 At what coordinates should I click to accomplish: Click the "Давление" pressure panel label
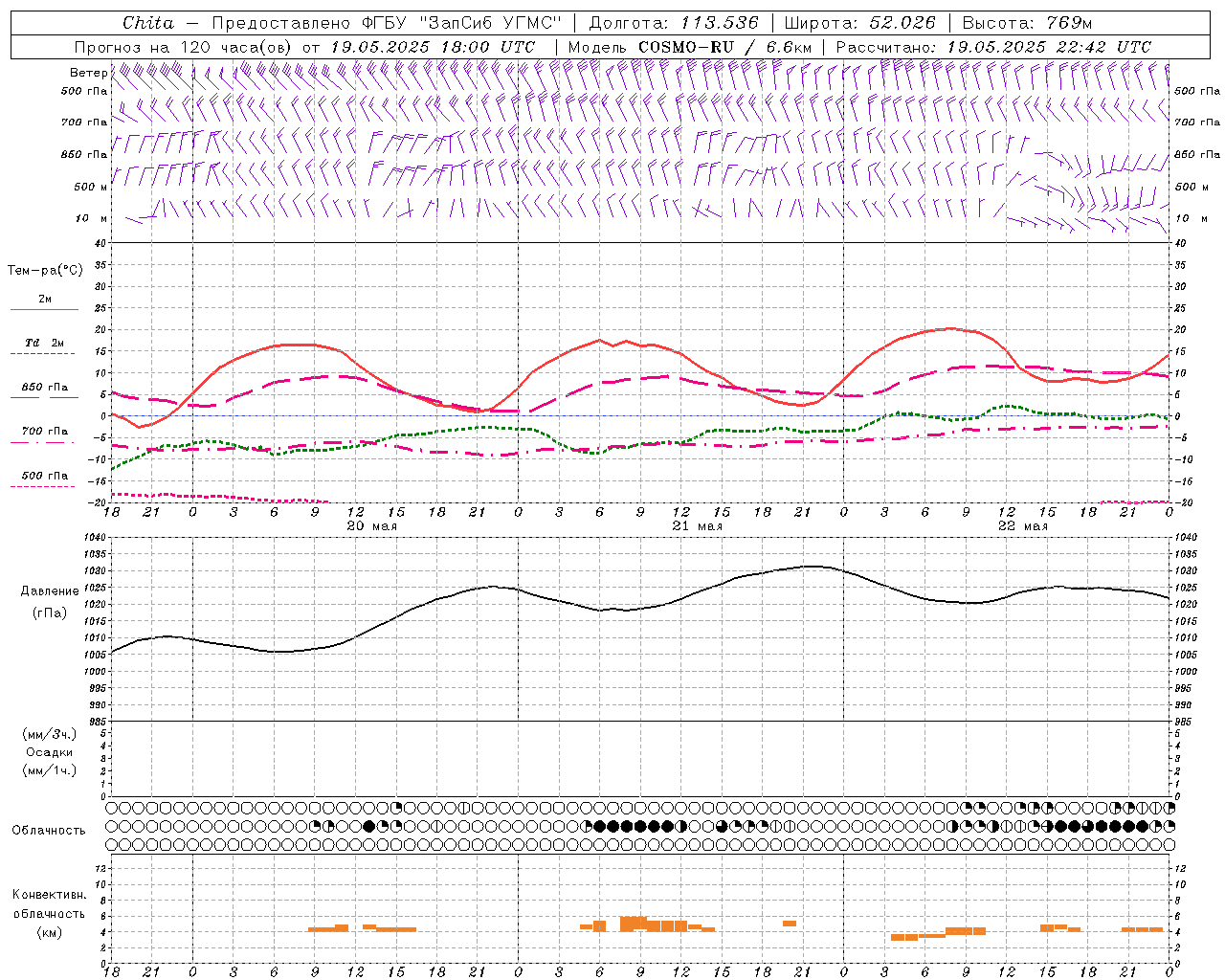[x=50, y=591]
